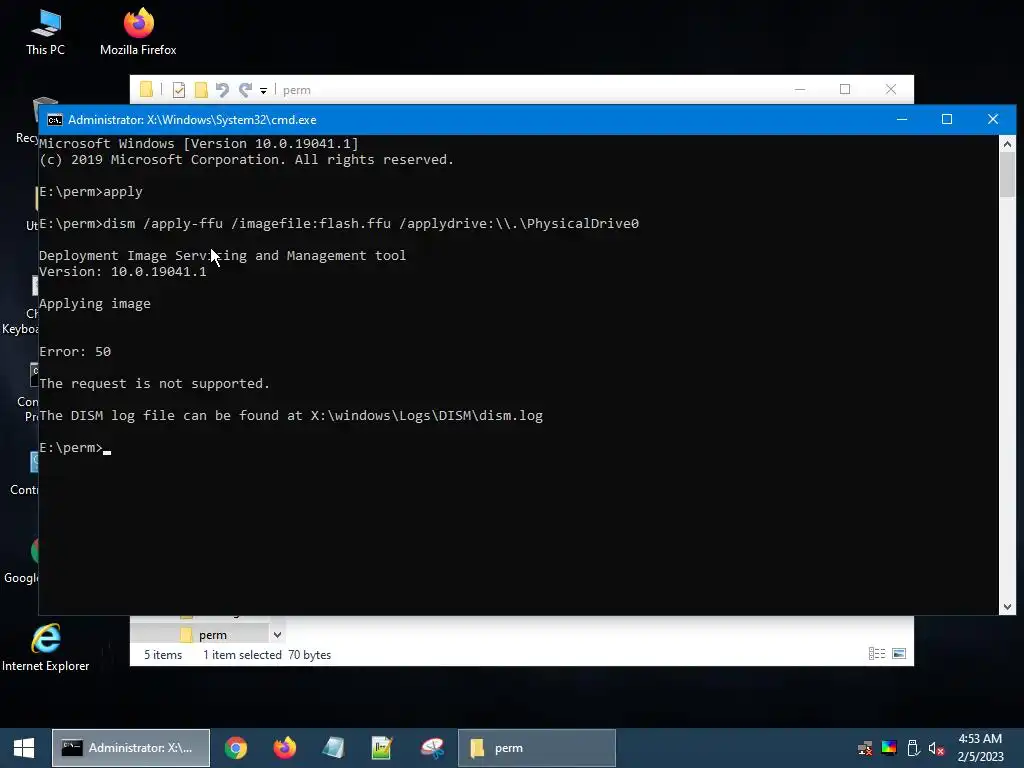
Task: Click navigation pane scroll-down arrow beside perm
Action: tap(277, 635)
